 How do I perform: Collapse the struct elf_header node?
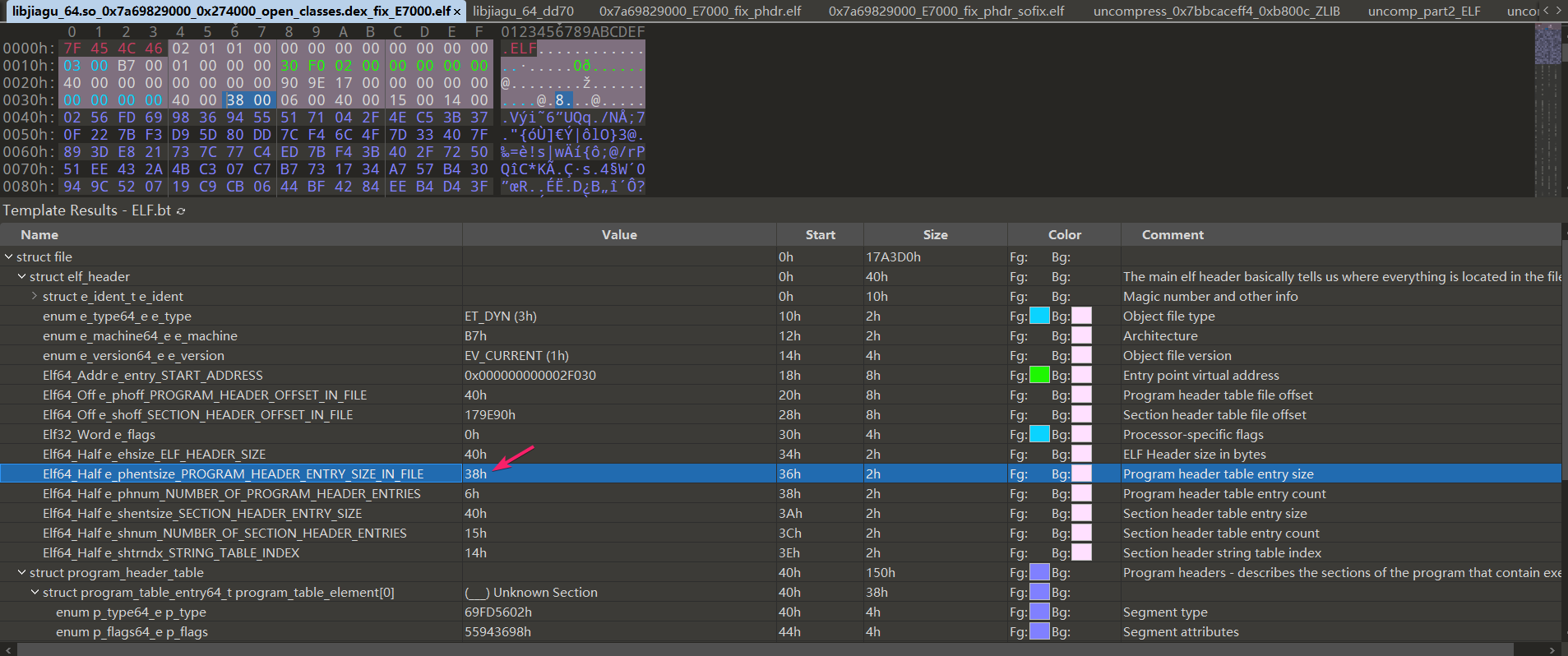click(22, 277)
